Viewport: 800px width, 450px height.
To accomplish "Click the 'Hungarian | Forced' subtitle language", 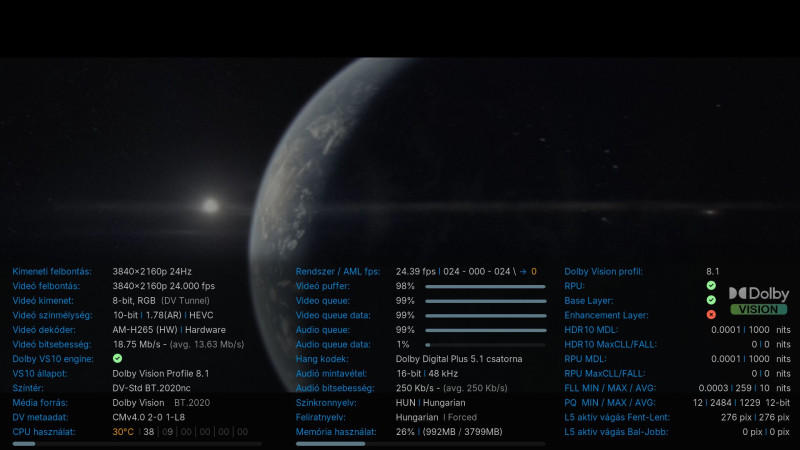I will point(436,417).
